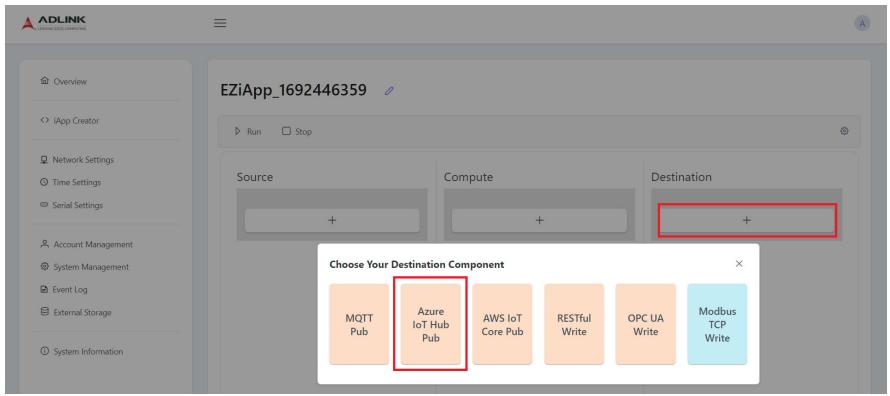Click the user avatar icon
The height and width of the screenshot is (396, 890).
click(862, 23)
